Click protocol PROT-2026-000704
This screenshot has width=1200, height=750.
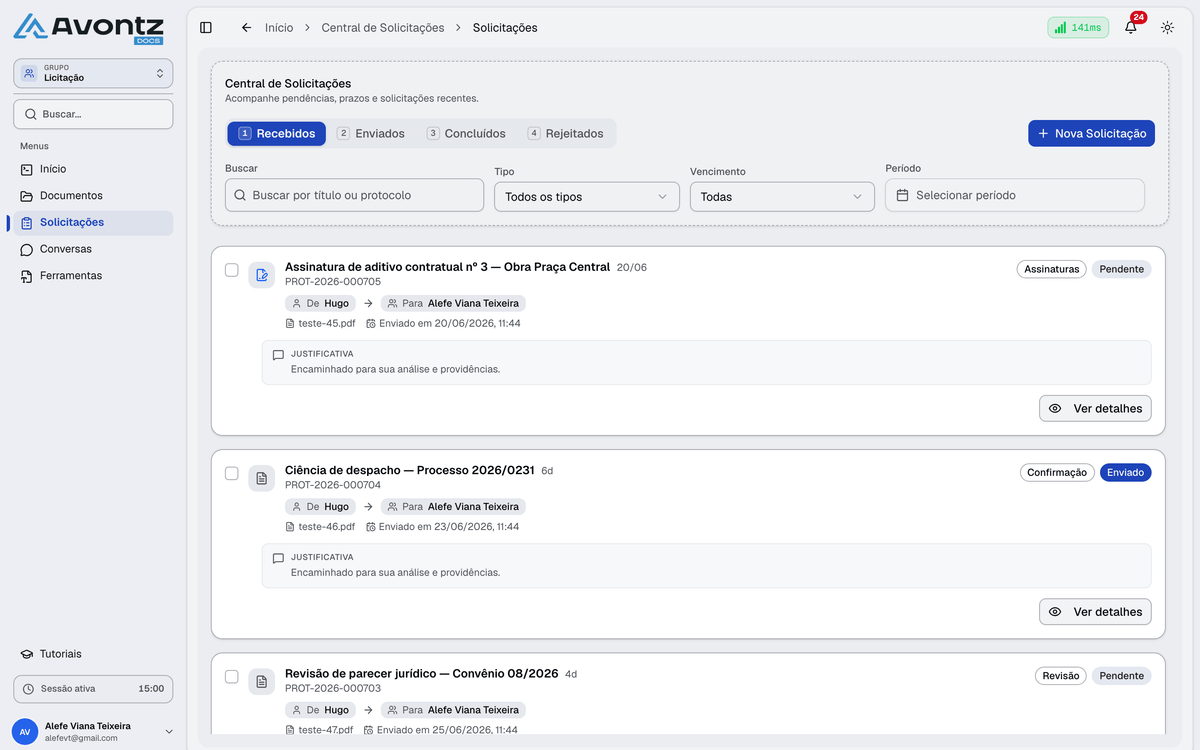pos(333,485)
